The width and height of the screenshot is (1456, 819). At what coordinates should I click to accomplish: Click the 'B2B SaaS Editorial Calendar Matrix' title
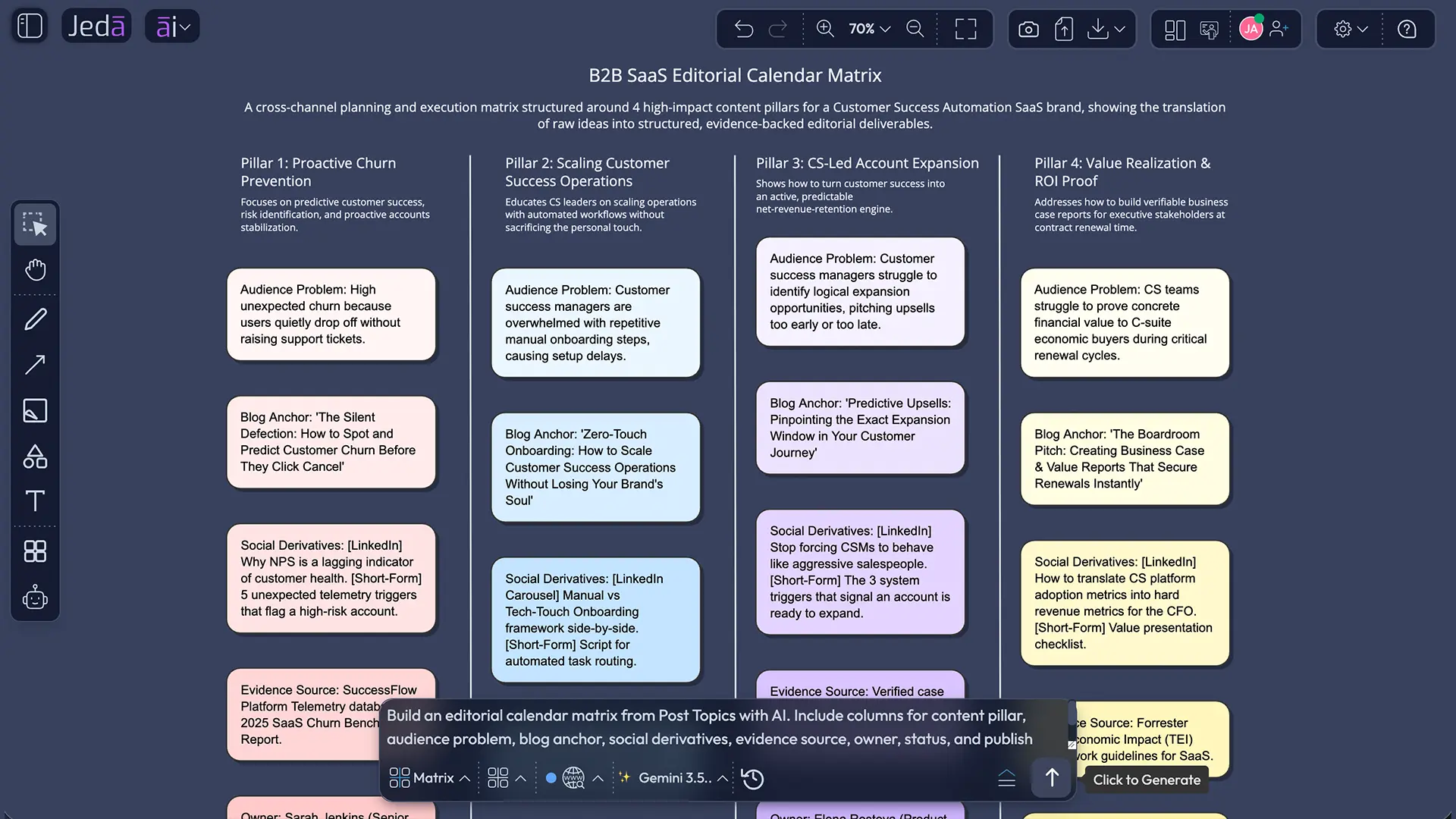(x=735, y=75)
